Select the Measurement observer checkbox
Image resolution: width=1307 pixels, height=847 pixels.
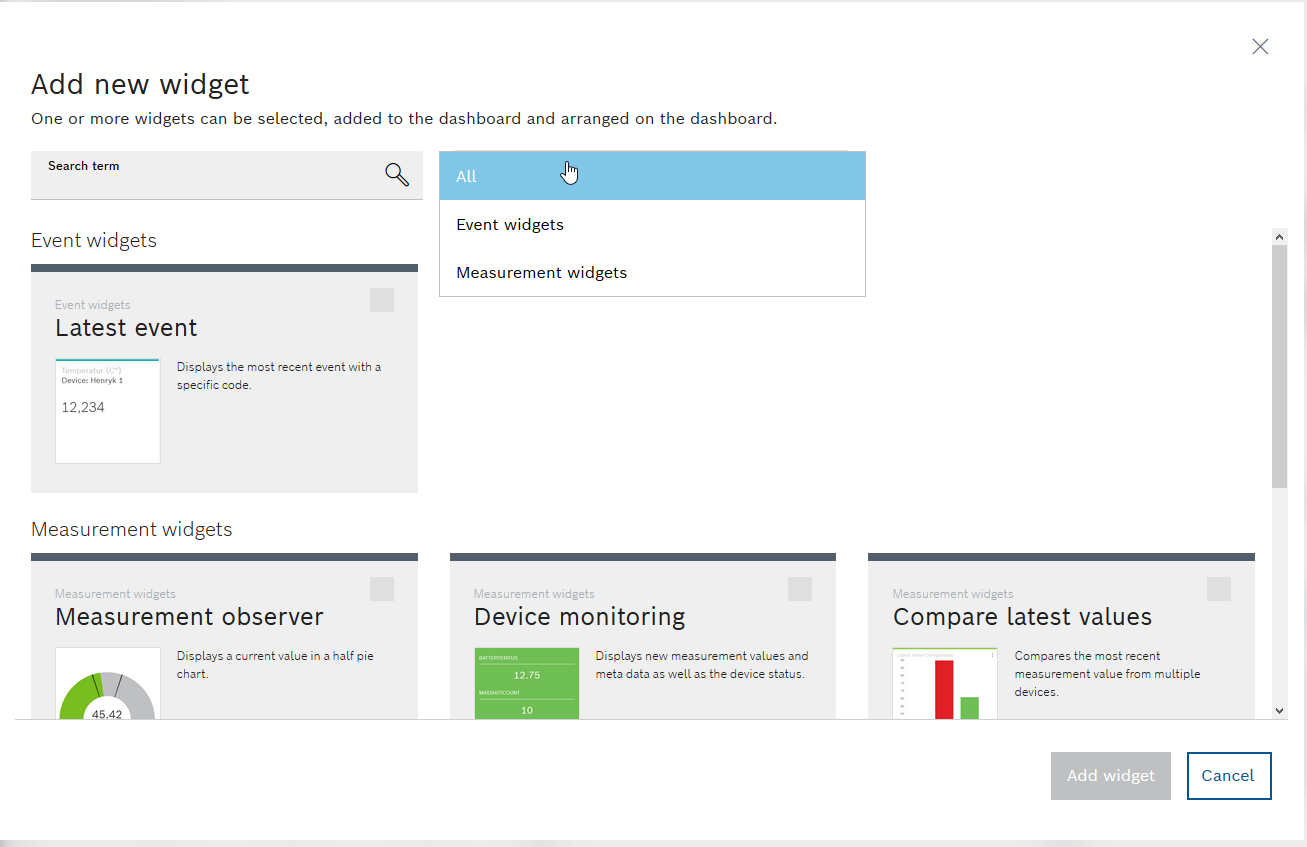pos(381,589)
